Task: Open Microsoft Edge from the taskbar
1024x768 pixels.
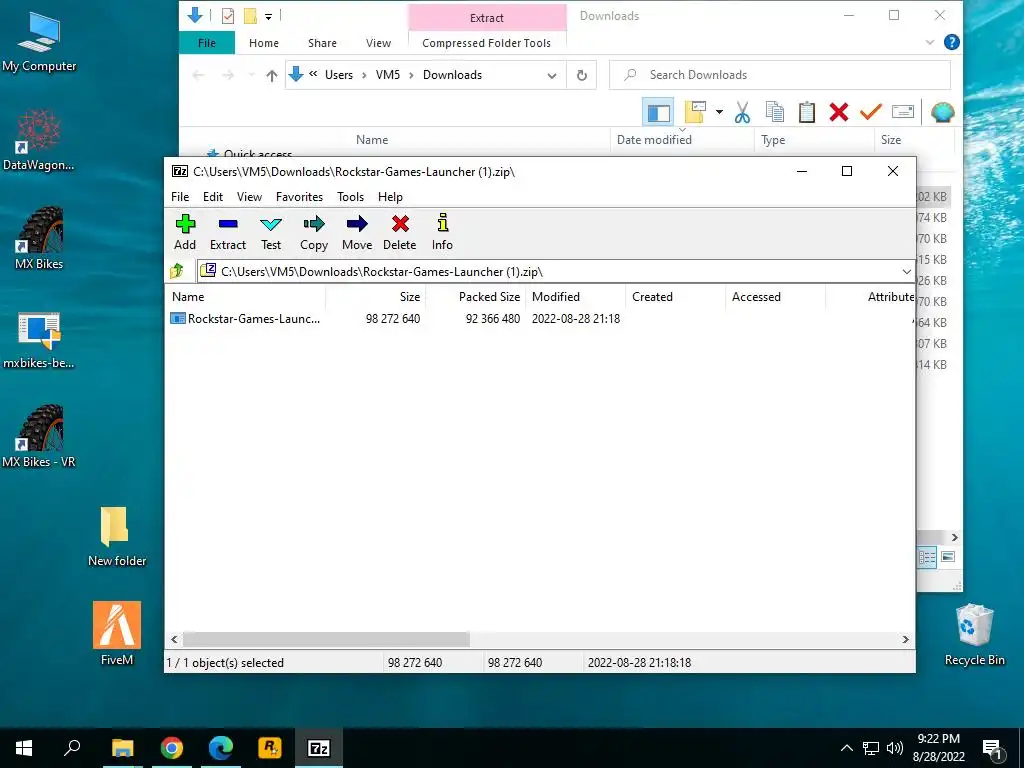Action: click(x=221, y=748)
